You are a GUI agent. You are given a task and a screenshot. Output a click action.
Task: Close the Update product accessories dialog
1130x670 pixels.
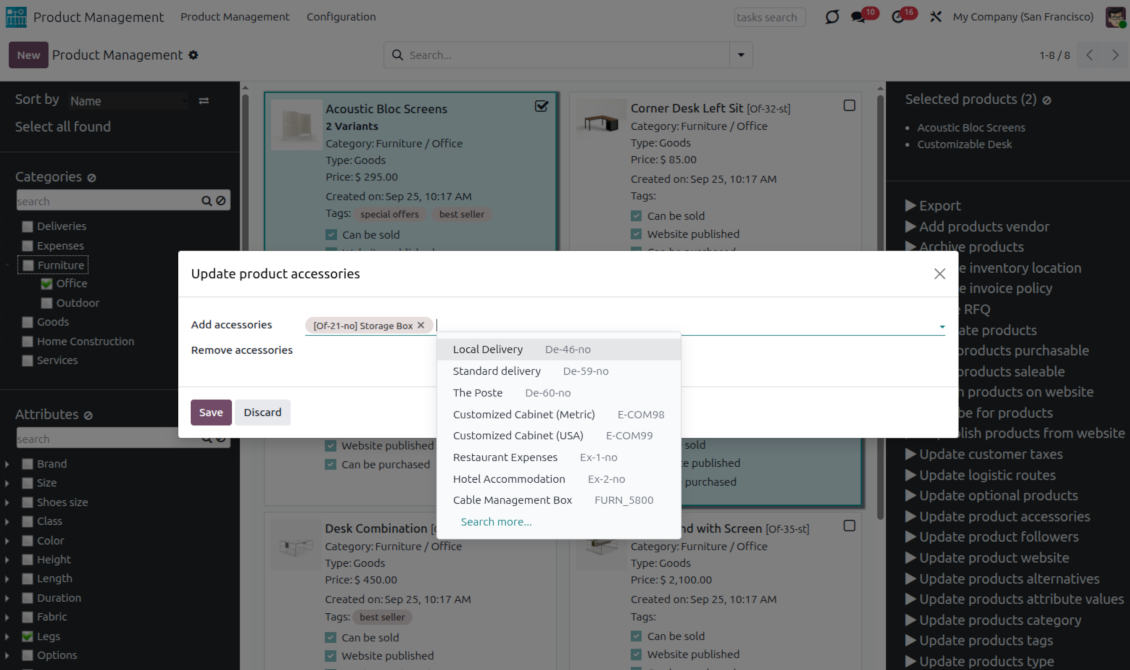coord(939,274)
